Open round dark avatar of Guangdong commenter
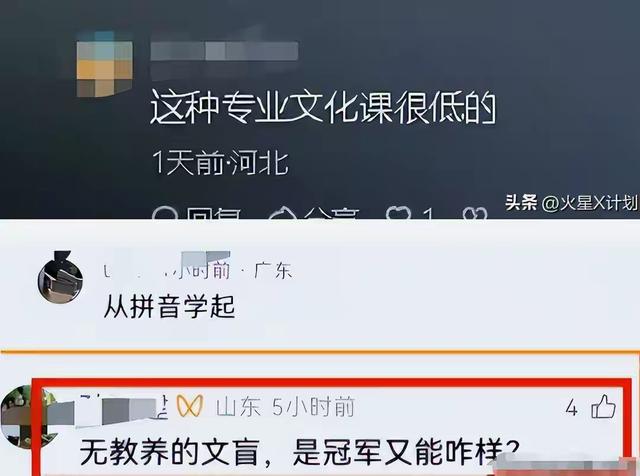 [x=60, y=278]
